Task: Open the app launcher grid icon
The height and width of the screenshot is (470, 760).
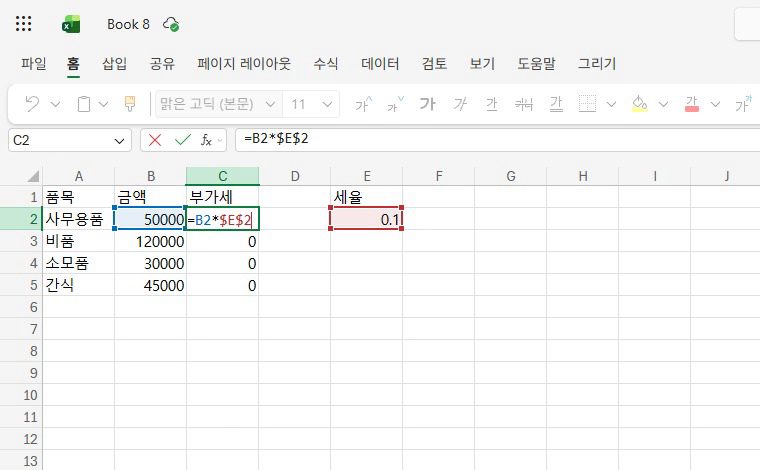Action: pos(23,24)
